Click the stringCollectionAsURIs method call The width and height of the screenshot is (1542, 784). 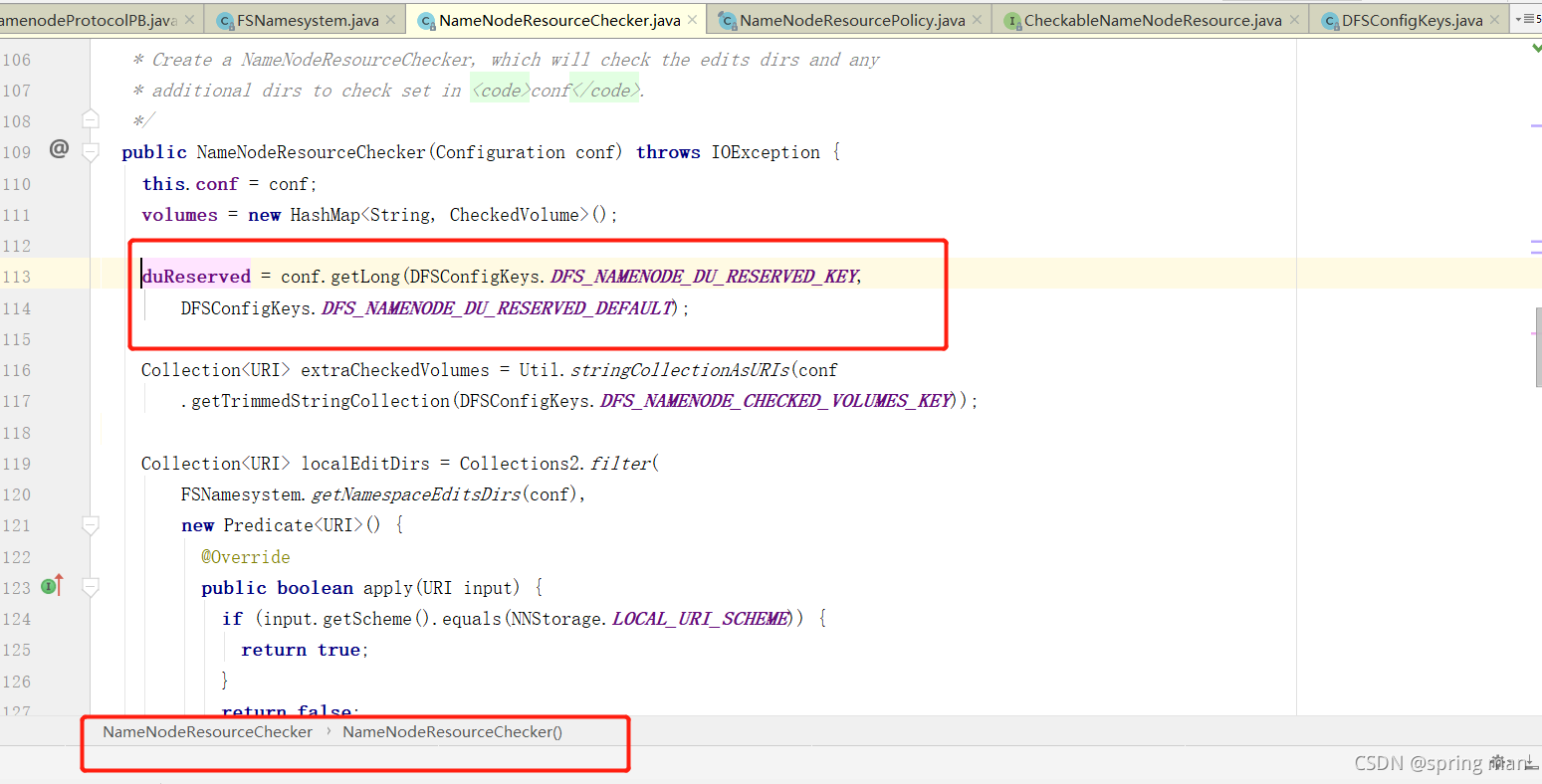(681, 370)
